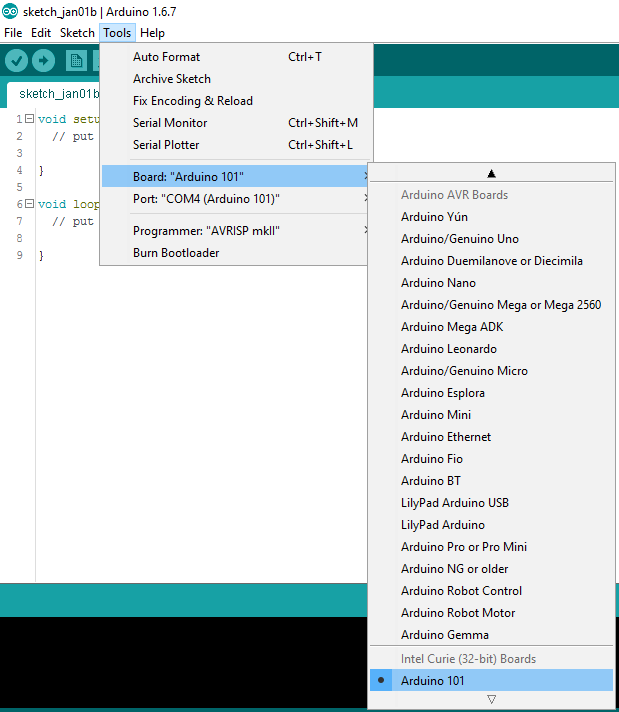Image resolution: width=619 pixels, height=712 pixels.
Task: Open the Help menu
Action: pos(152,33)
